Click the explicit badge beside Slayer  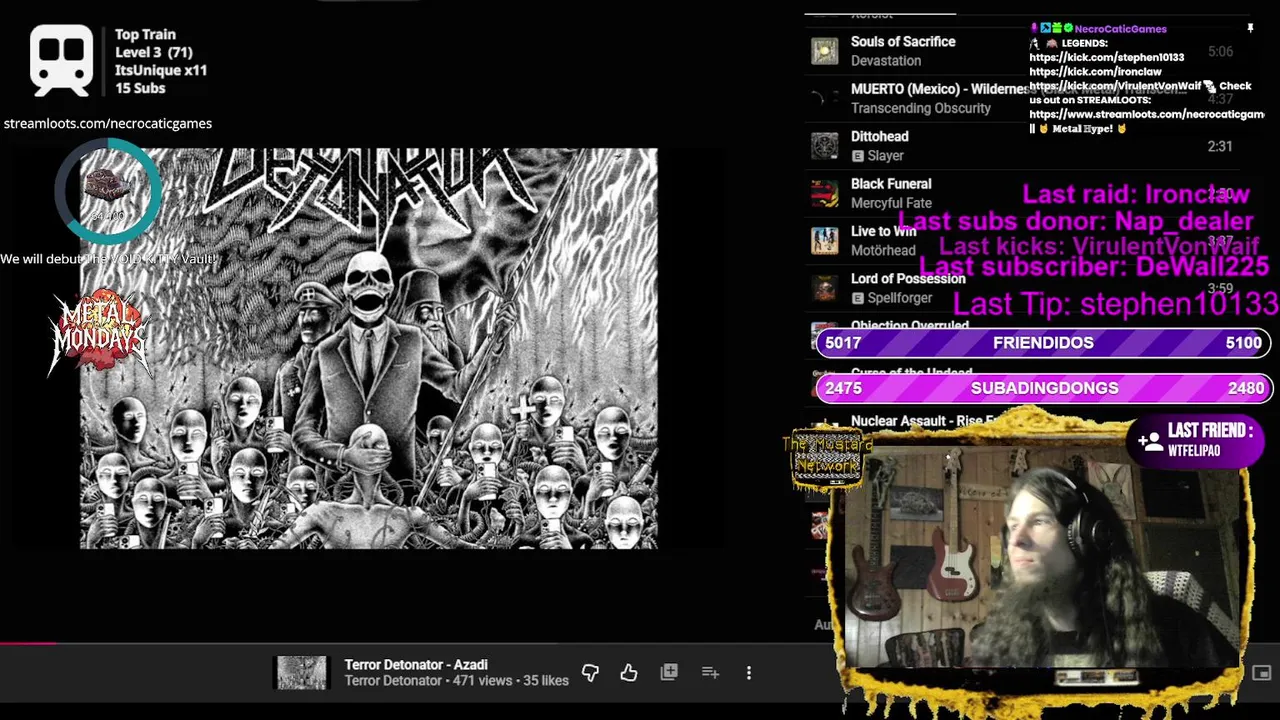(x=857, y=156)
